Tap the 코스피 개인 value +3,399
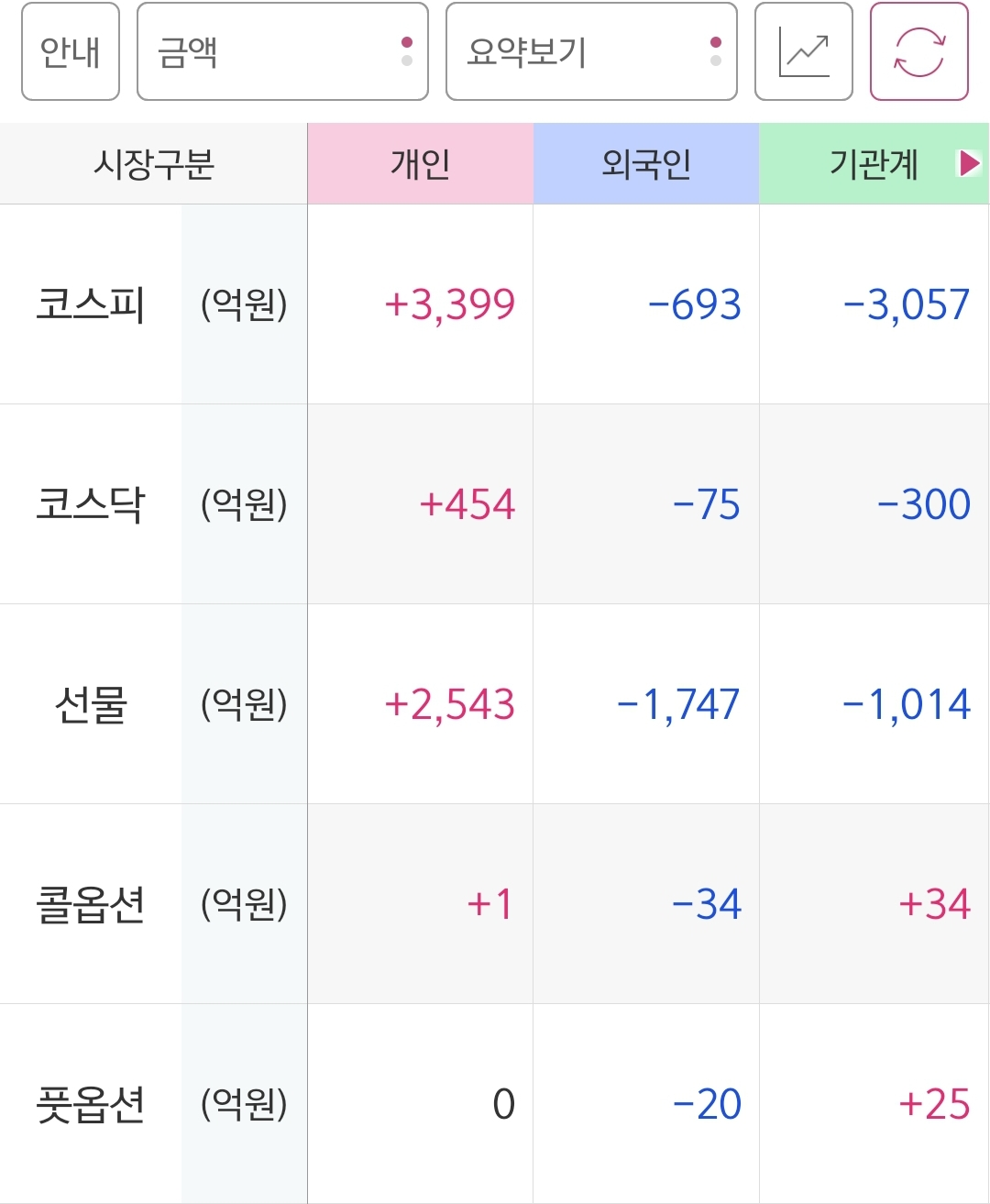This screenshot has width=990, height=1204. pos(449,305)
